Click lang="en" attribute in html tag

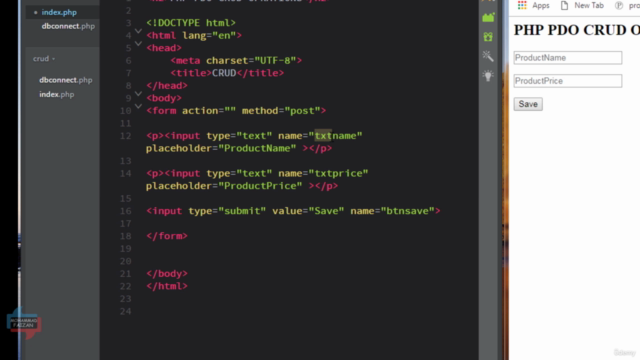209,36
